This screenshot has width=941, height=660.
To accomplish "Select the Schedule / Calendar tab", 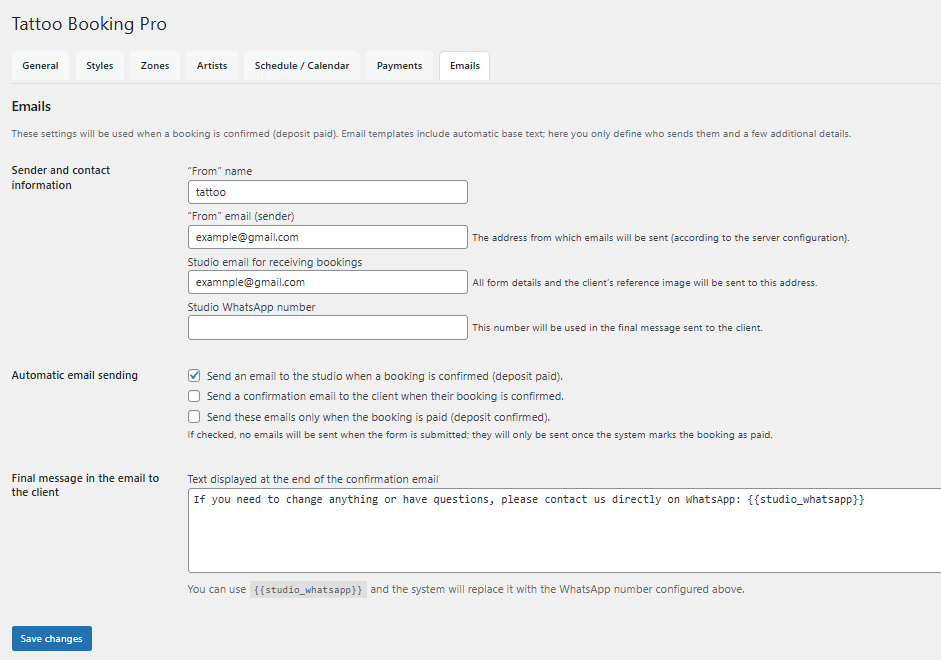I will point(302,66).
